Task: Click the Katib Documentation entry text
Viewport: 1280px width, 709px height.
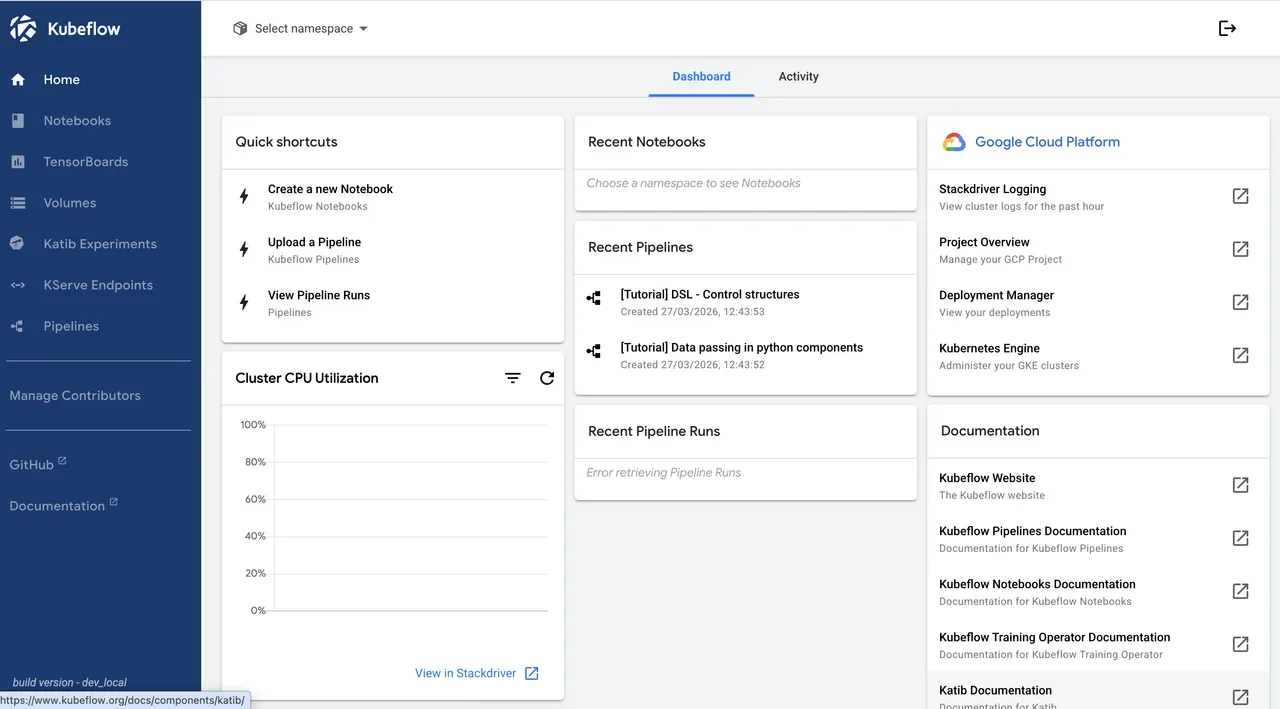Action: point(995,690)
